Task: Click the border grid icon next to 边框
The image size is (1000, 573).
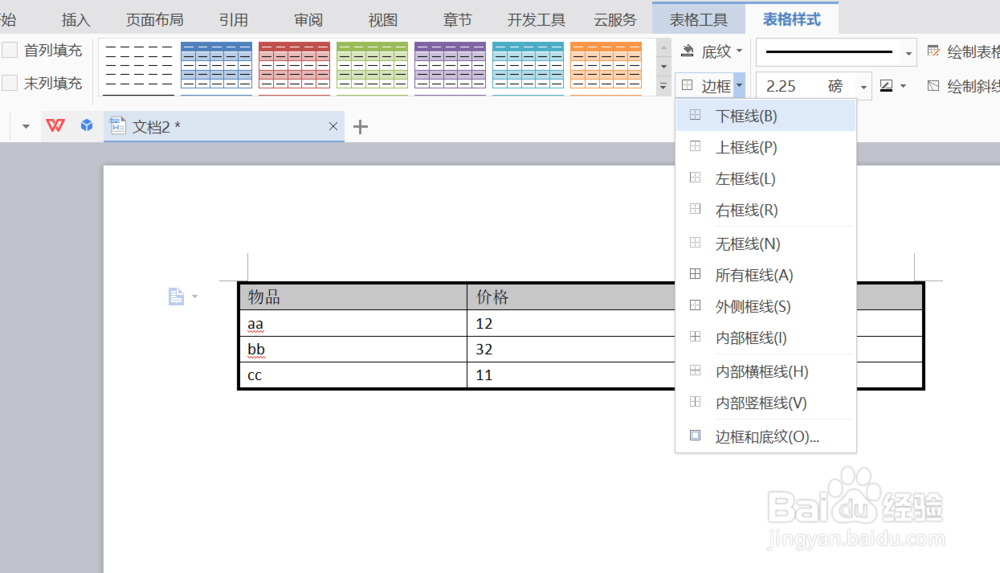Action: click(687, 85)
